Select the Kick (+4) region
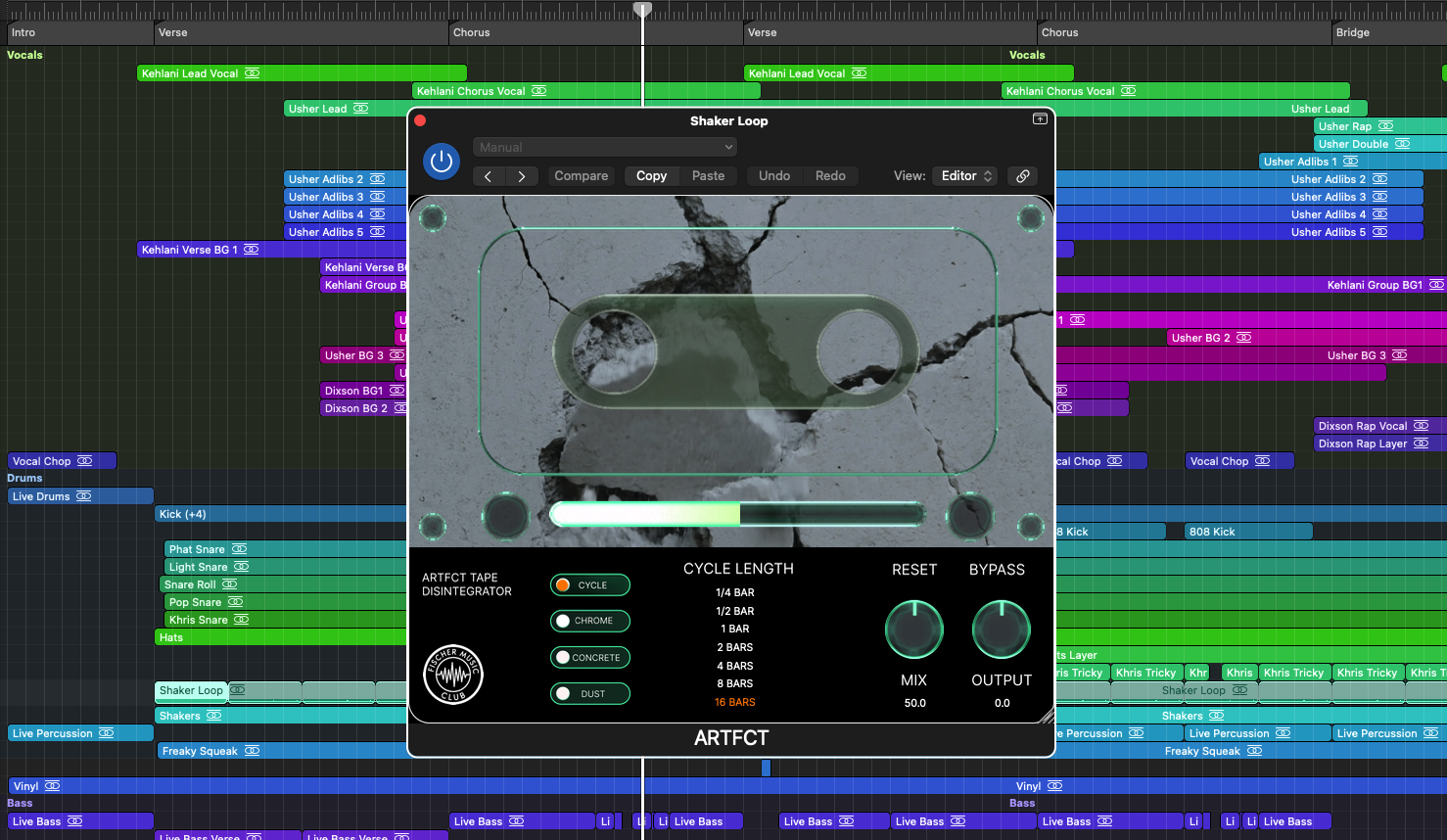This screenshot has height=840, width=1447. [281, 514]
